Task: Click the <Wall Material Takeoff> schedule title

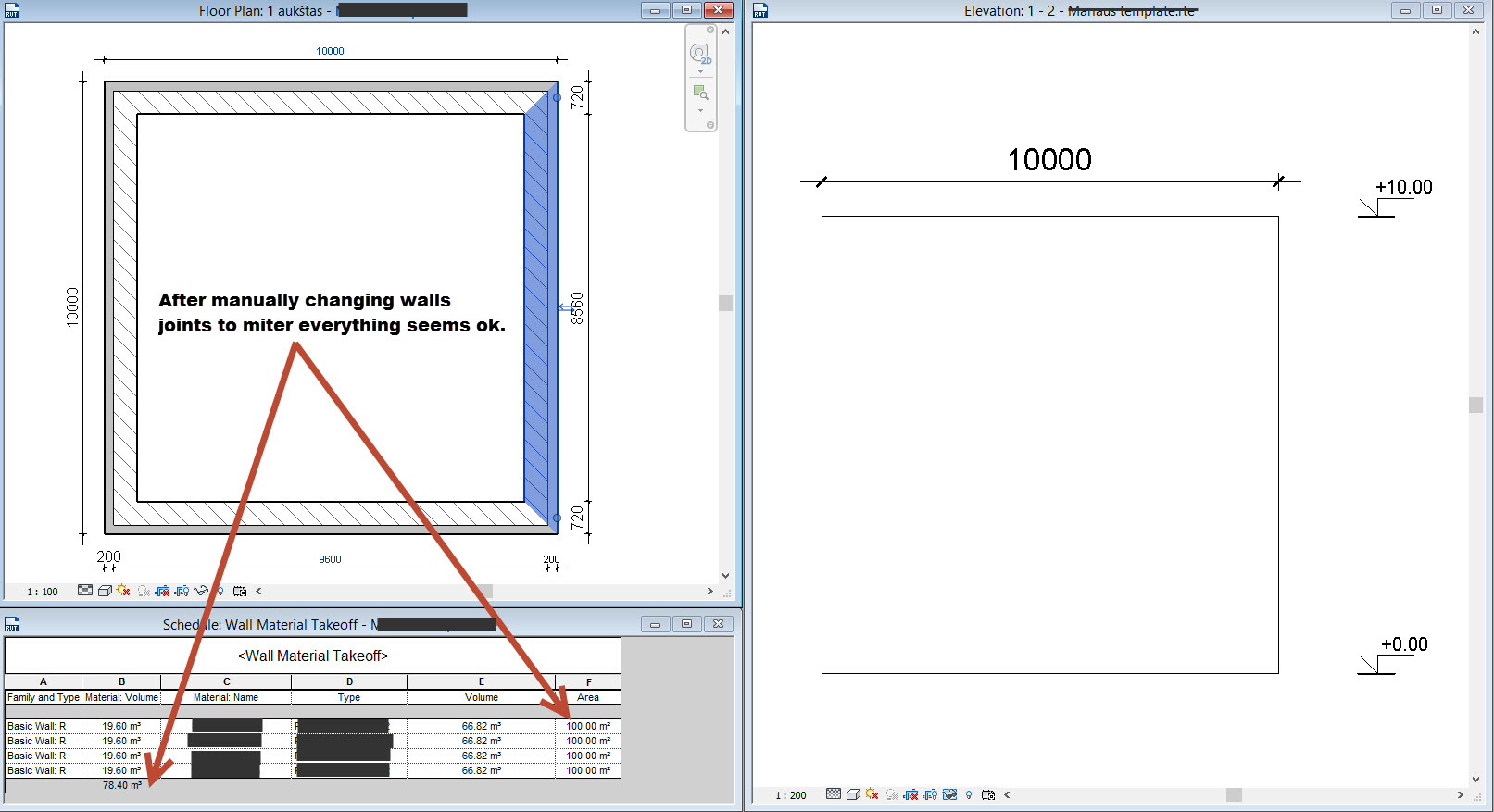Action: point(313,656)
